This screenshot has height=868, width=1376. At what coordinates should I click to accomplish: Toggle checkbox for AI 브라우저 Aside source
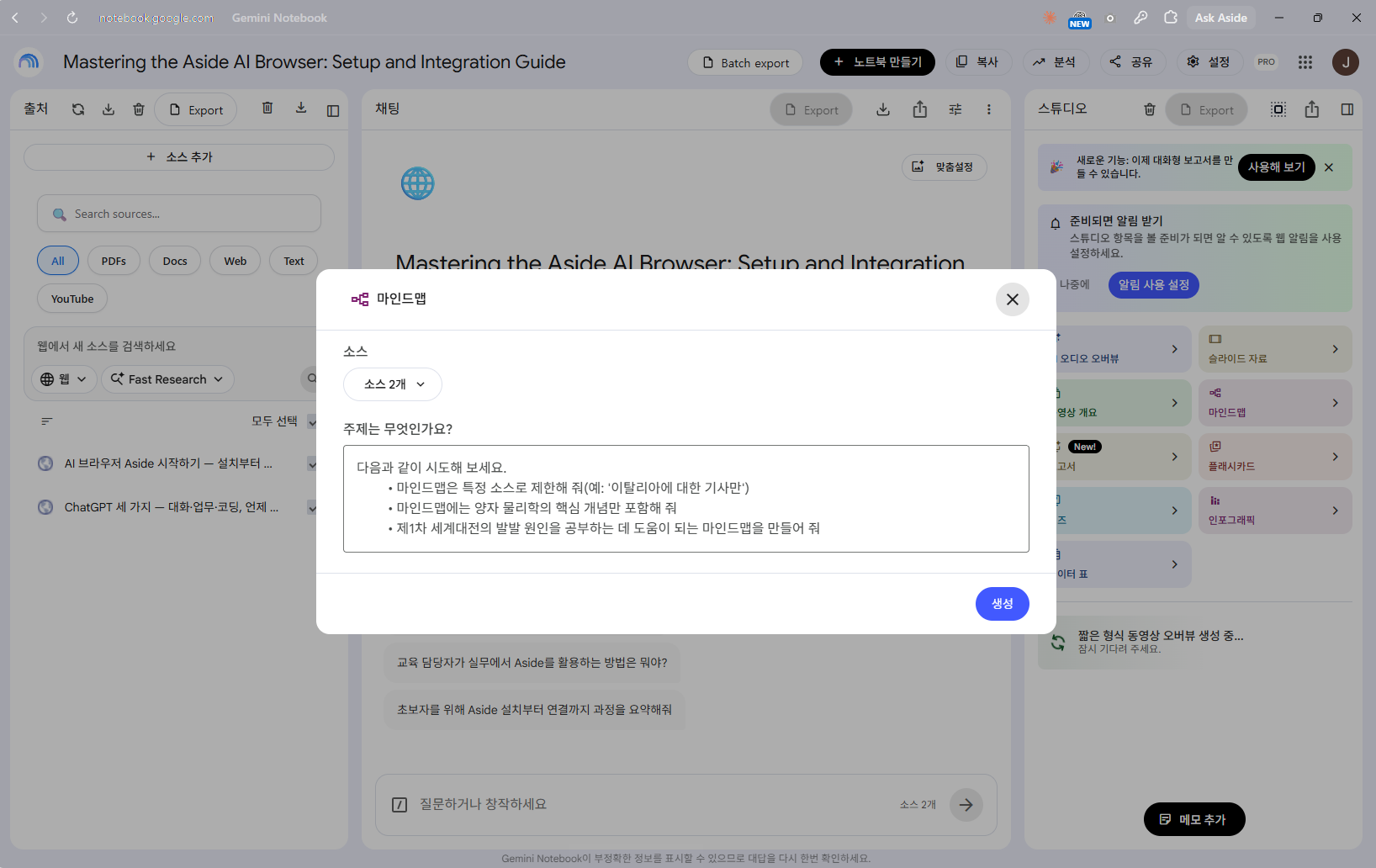click(311, 463)
